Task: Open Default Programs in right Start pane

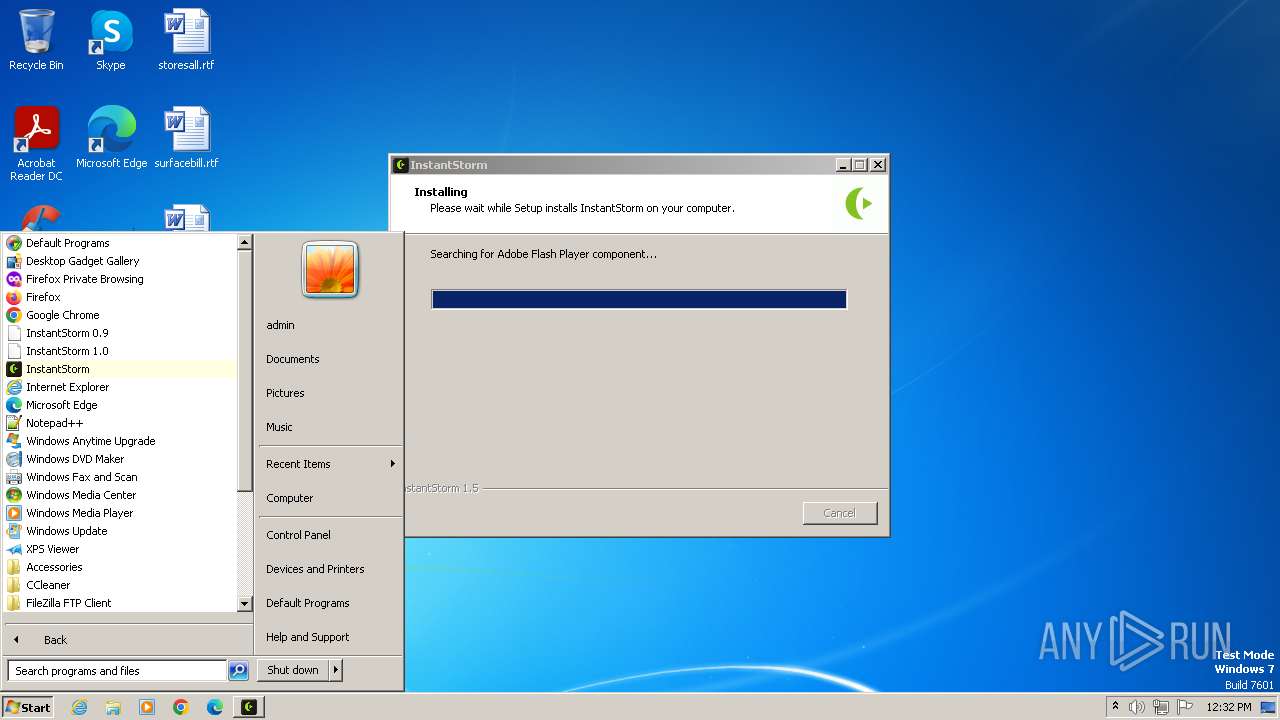Action: (330, 603)
